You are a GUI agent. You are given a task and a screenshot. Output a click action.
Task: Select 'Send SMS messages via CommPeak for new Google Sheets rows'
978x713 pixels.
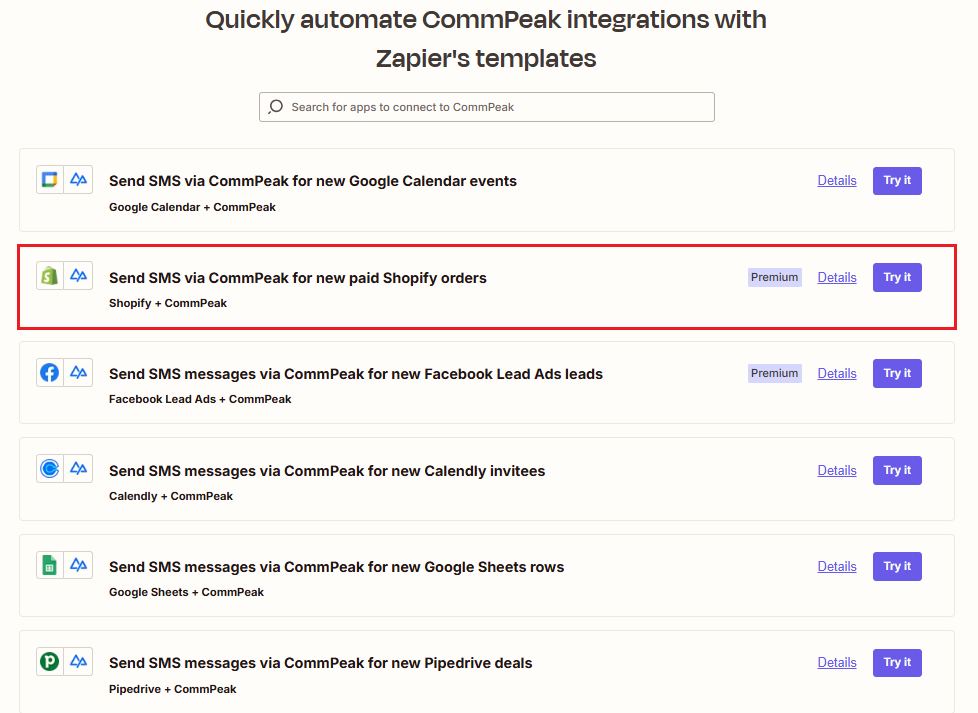336,566
